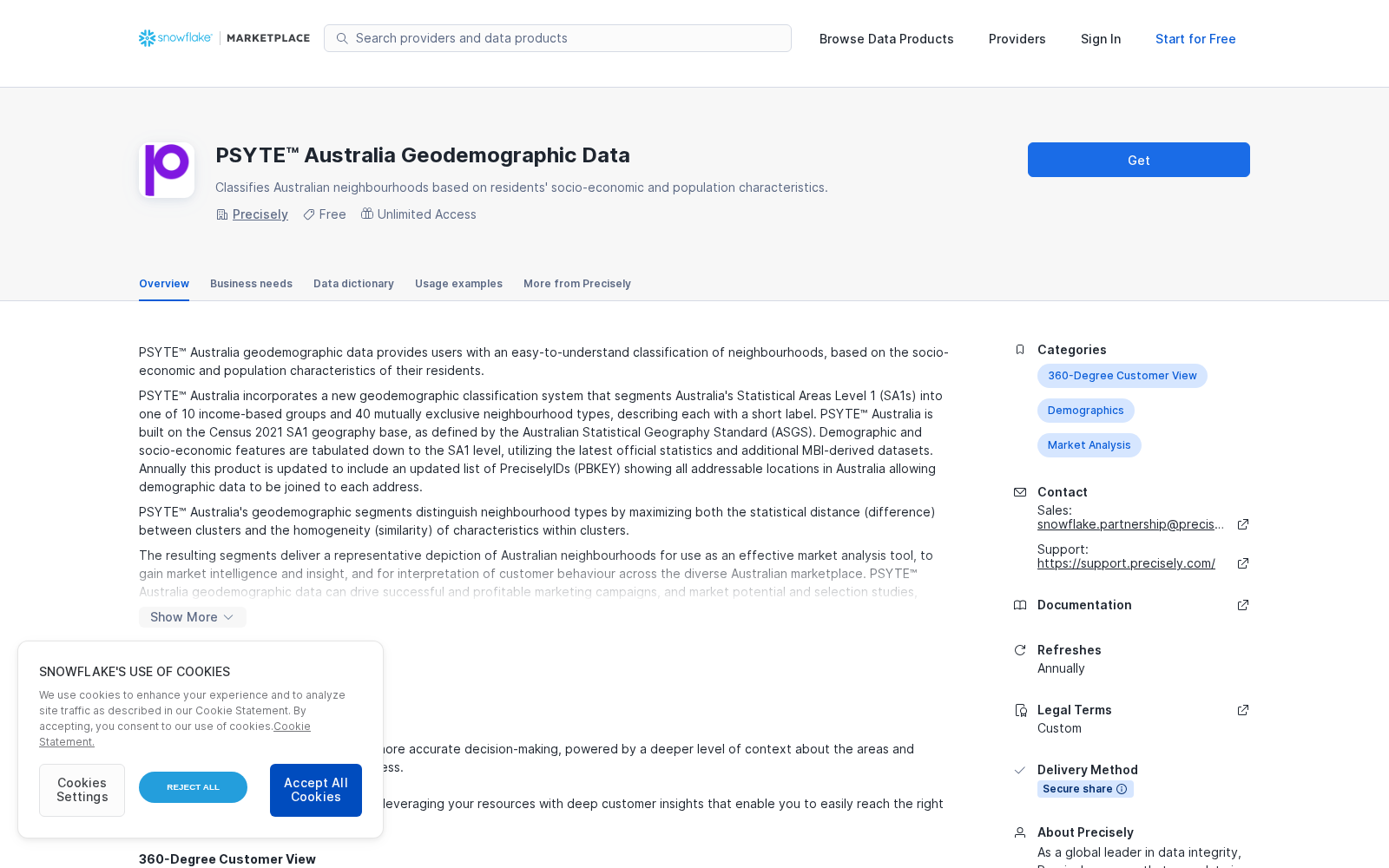1389x868 pixels.
Task: Click the Free price label
Action: 332,214
